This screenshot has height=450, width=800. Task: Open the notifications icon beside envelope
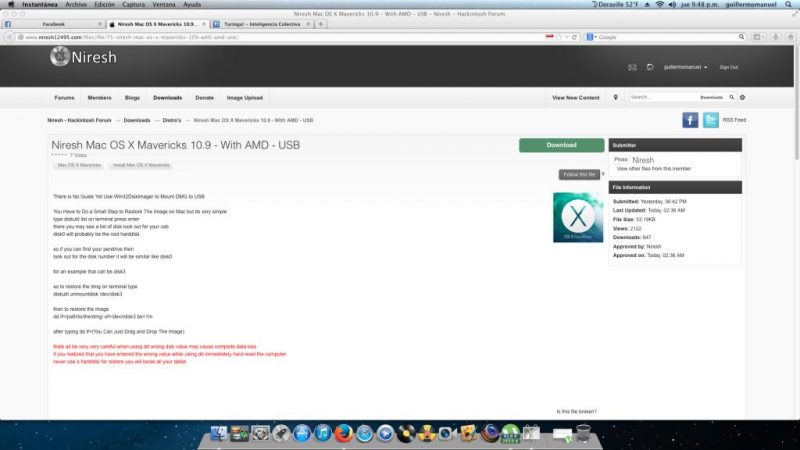649,67
